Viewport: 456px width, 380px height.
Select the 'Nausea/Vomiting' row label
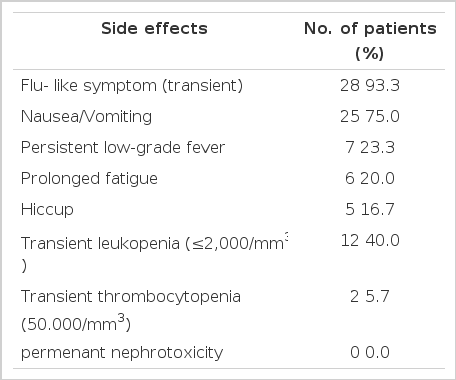tap(86, 116)
